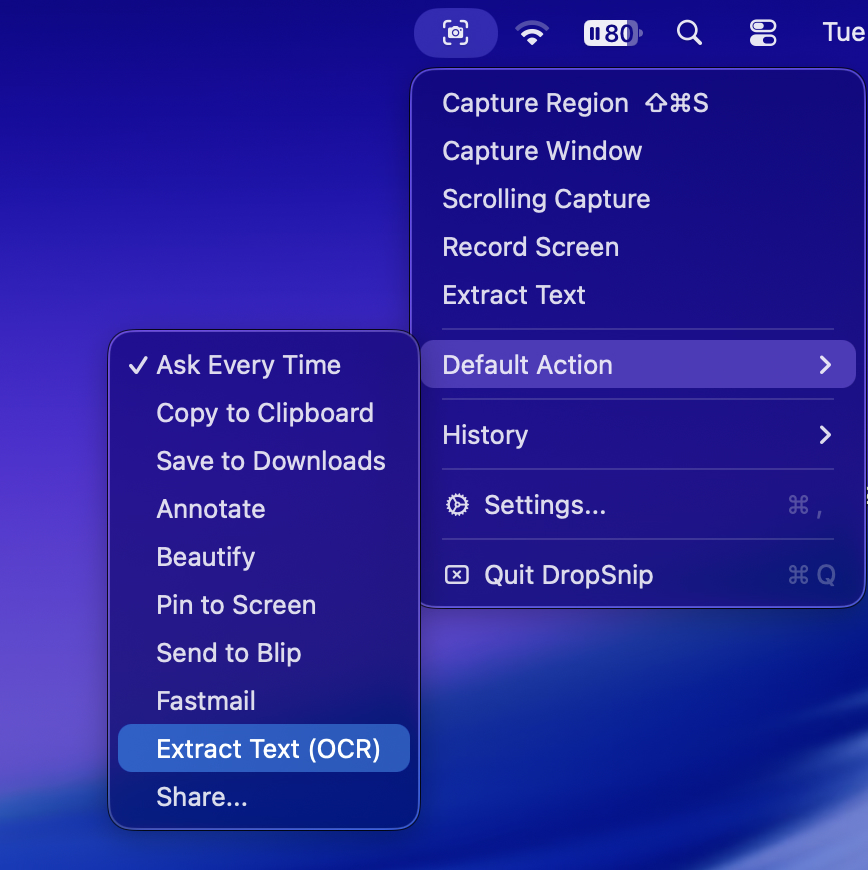Open the Share... options
Viewport: 868px width, 870px height.
tap(202, 797)
